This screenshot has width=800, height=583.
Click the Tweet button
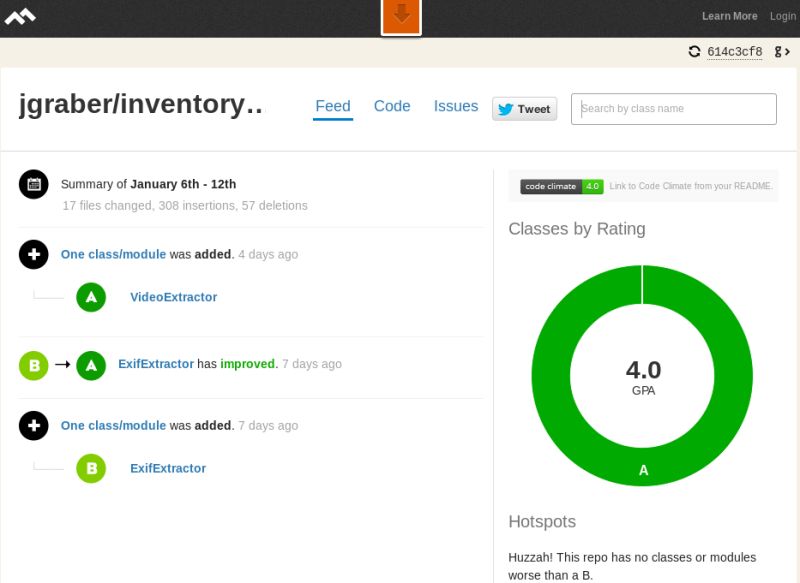(524, 109)
